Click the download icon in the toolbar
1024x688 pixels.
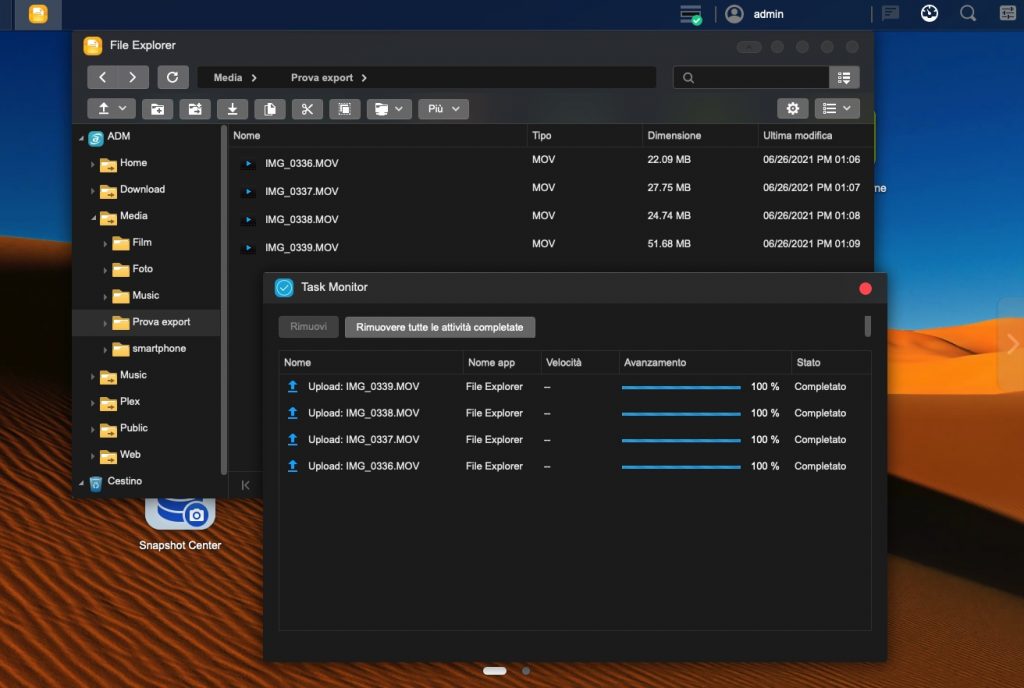(x=232, y=109)
